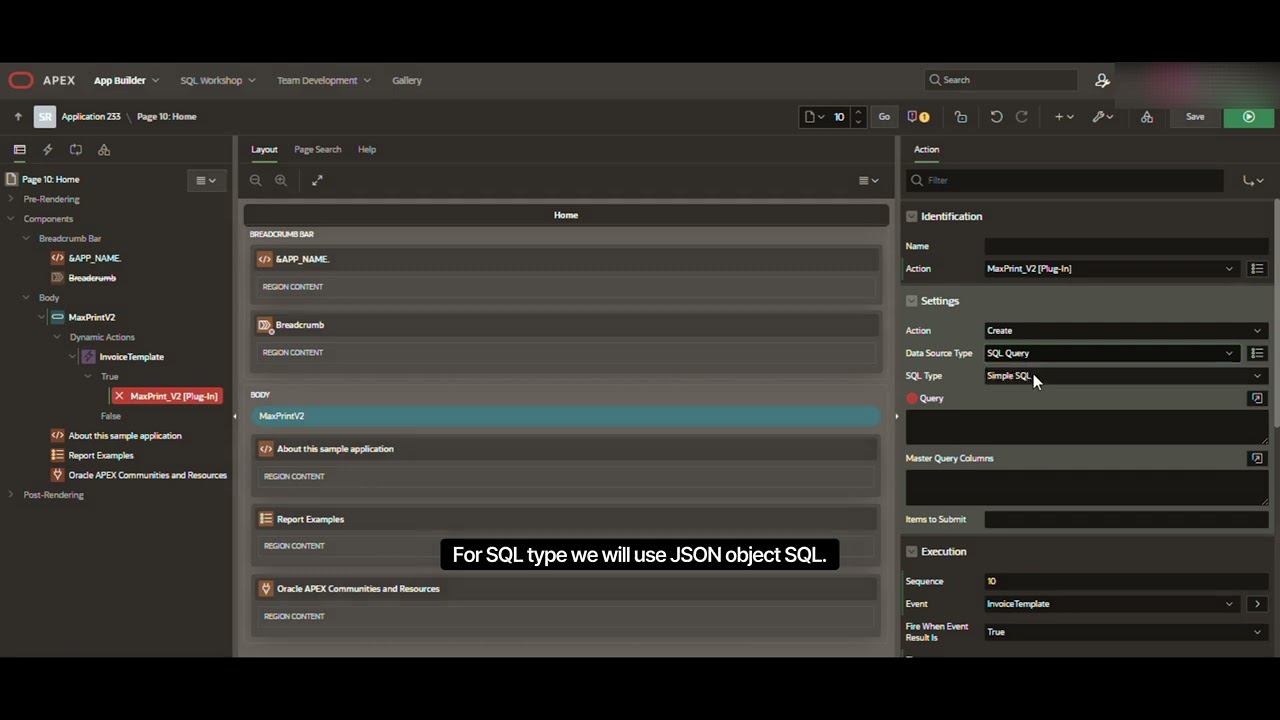Click the Save button
The width and height of the screenshot is (1280, 720).
(1195, 117)
